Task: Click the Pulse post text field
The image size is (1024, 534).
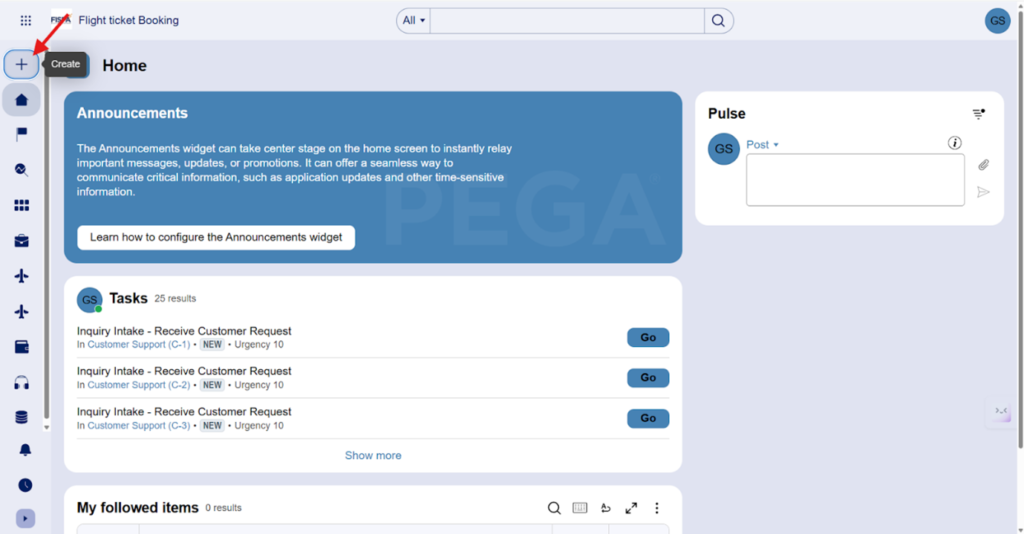Action: click(855, 180)
